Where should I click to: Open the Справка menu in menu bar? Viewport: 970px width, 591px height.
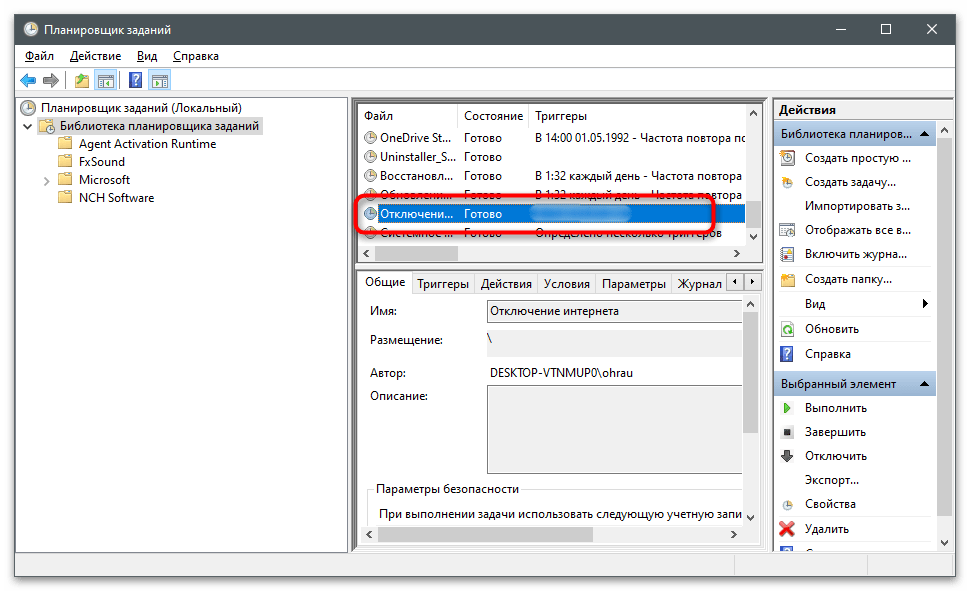(x=195, y=56)
